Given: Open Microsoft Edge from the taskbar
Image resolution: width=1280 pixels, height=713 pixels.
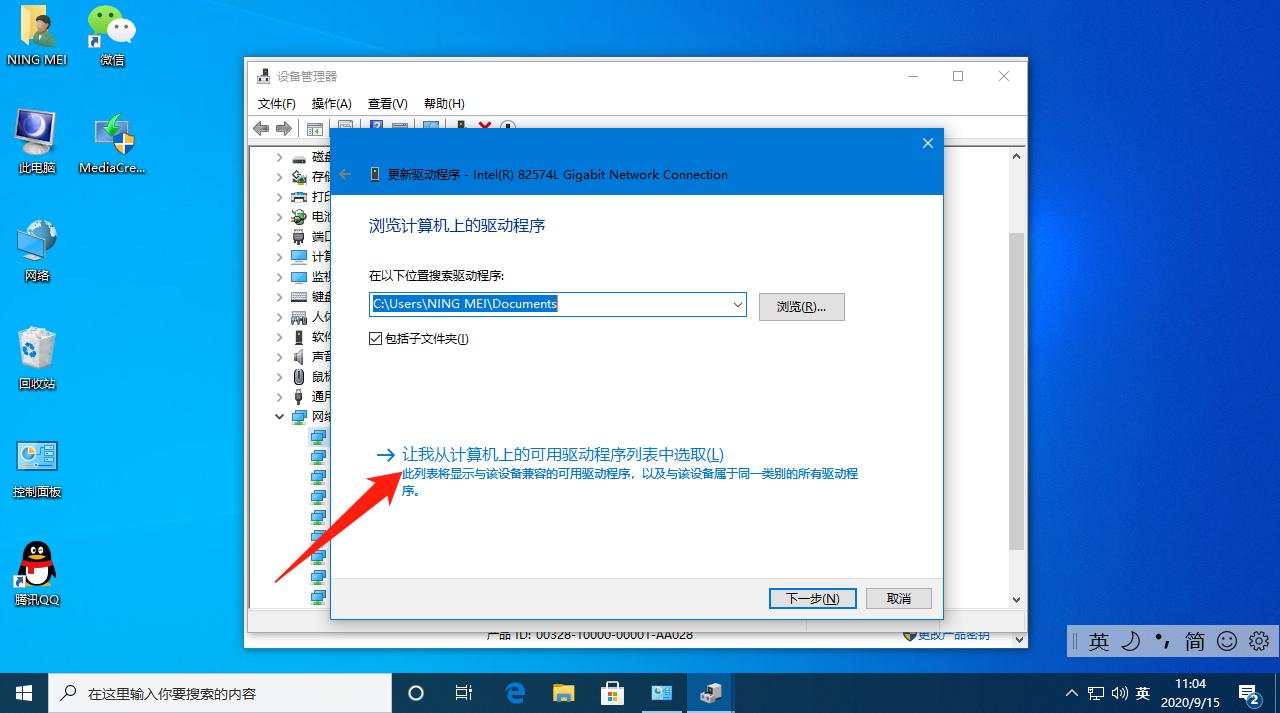Looking at the screenshot, I should click(x=514, y=692).
